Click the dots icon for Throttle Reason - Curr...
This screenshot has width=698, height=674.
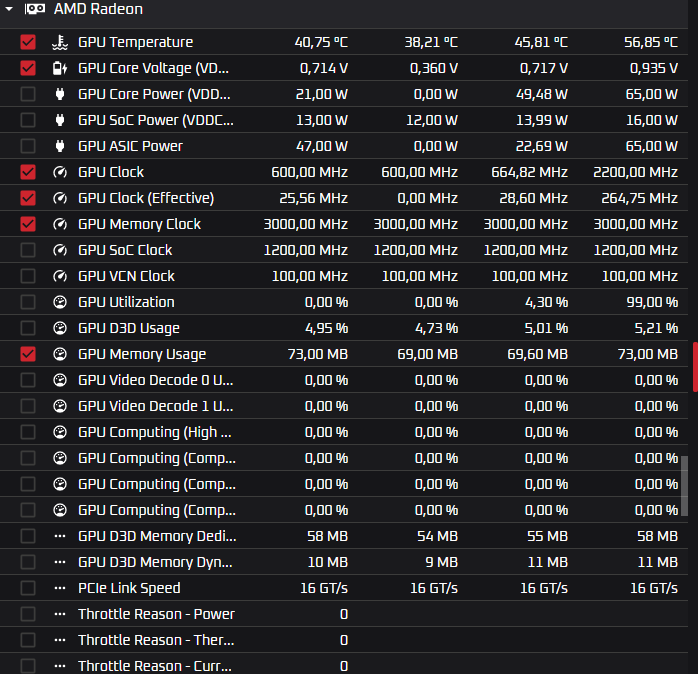click(x=60, y=666)
